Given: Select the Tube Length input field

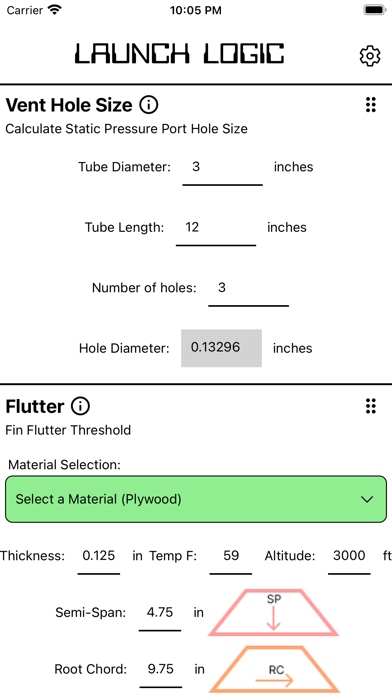Looking at the screenshot, I should click(x=216, y=228).
